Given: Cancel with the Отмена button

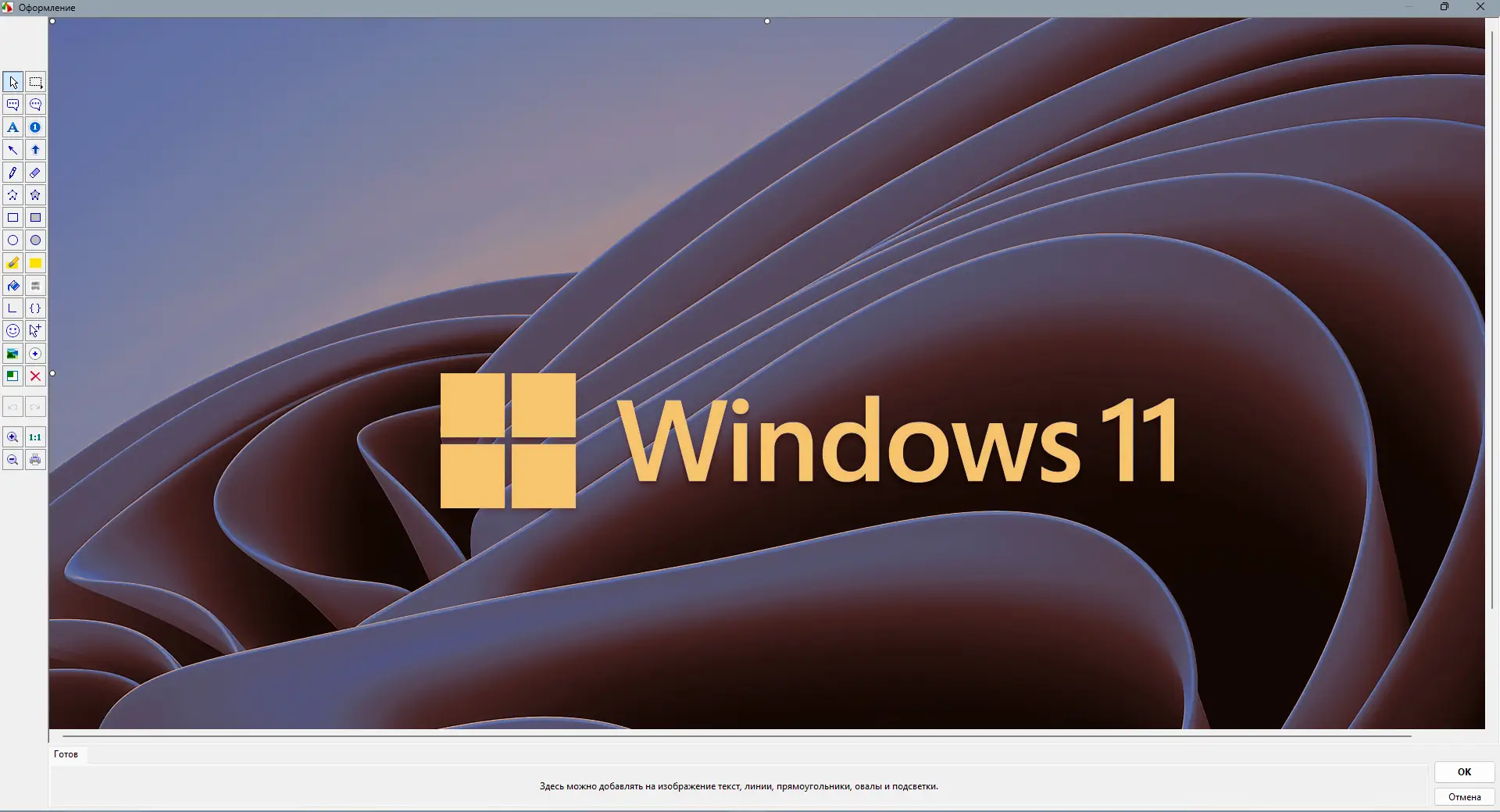Looking at the screenshot, I should point(1464,797).
